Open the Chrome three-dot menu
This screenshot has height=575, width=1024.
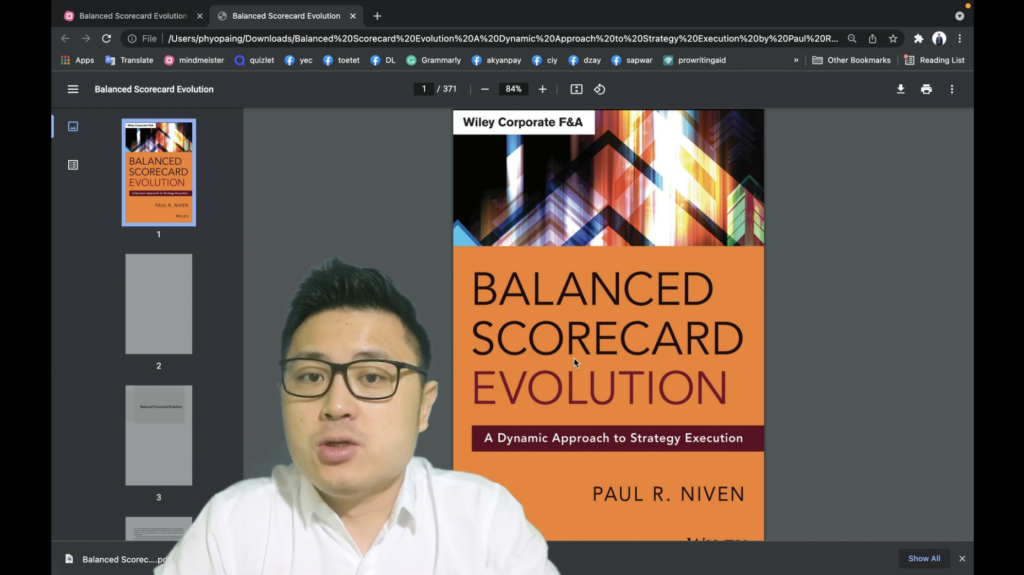[x=959, y=39]
